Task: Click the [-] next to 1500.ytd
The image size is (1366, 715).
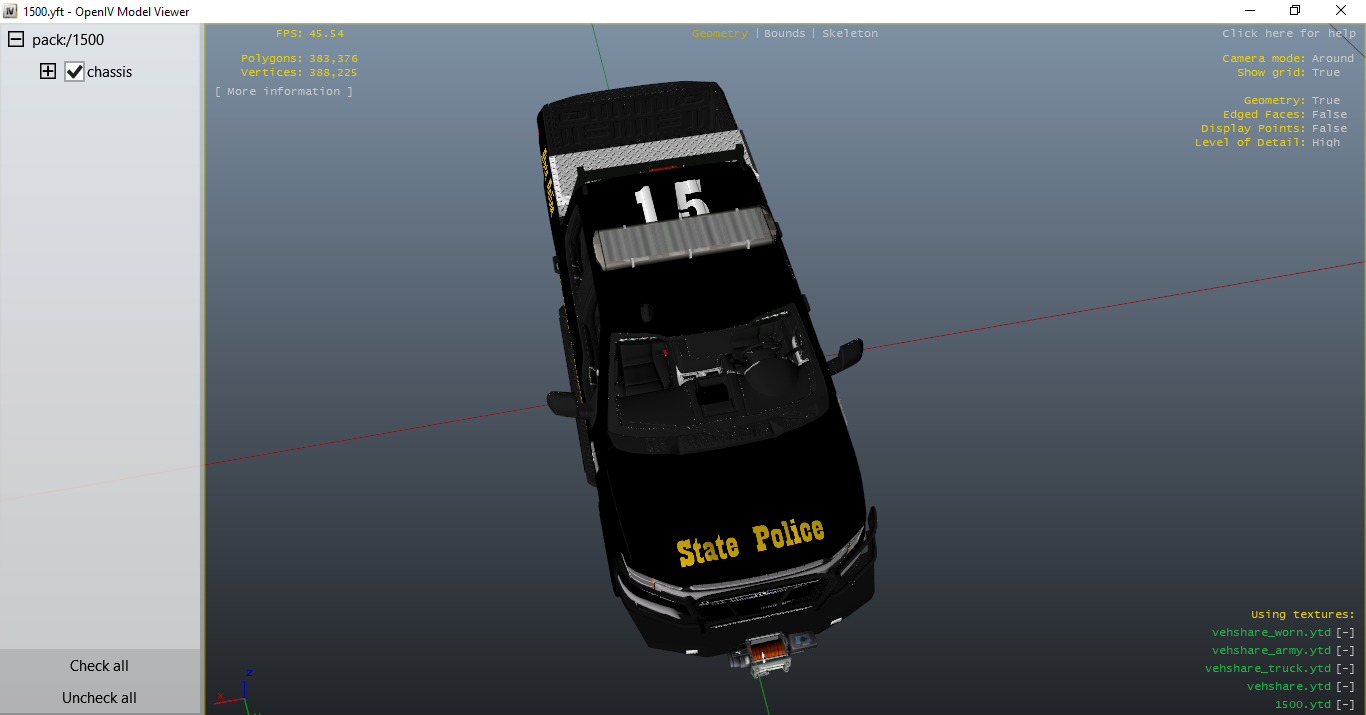Action: pos(1345,705)
